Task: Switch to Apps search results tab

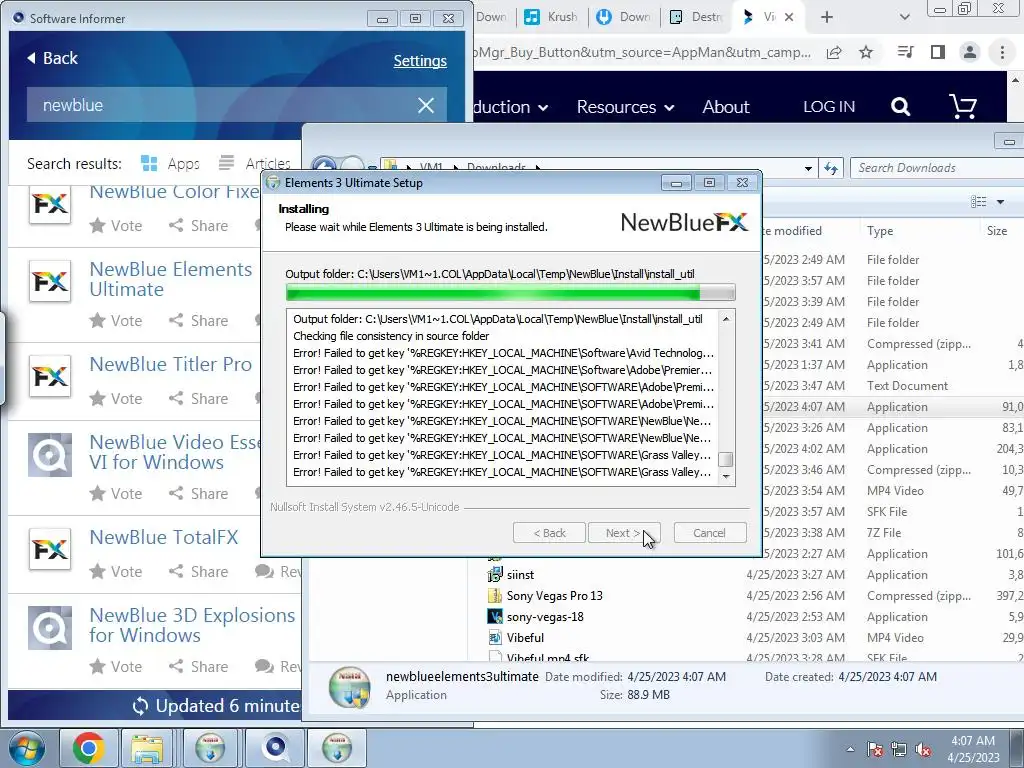Action: [170, 163]
